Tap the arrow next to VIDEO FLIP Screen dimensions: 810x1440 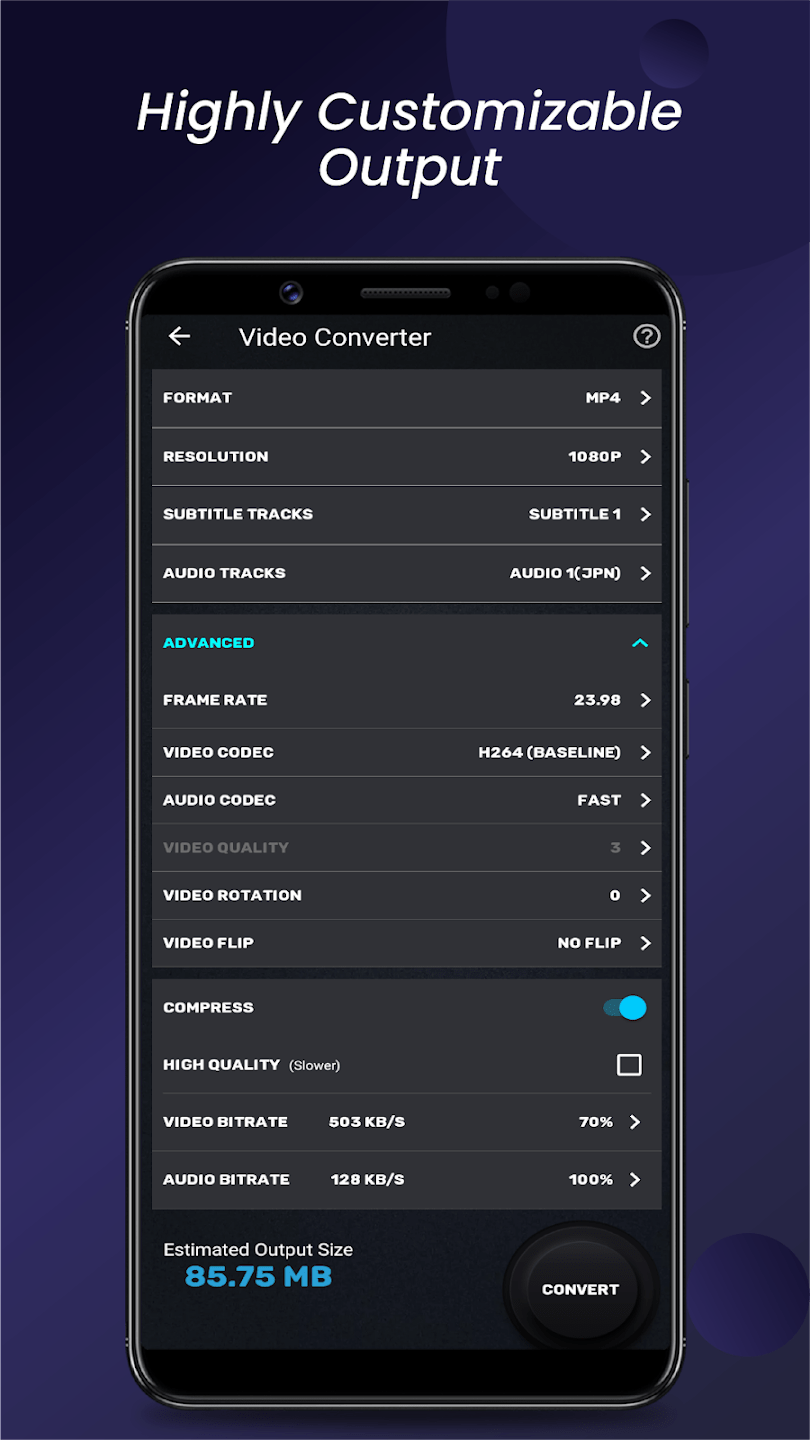tap(645, 943)
